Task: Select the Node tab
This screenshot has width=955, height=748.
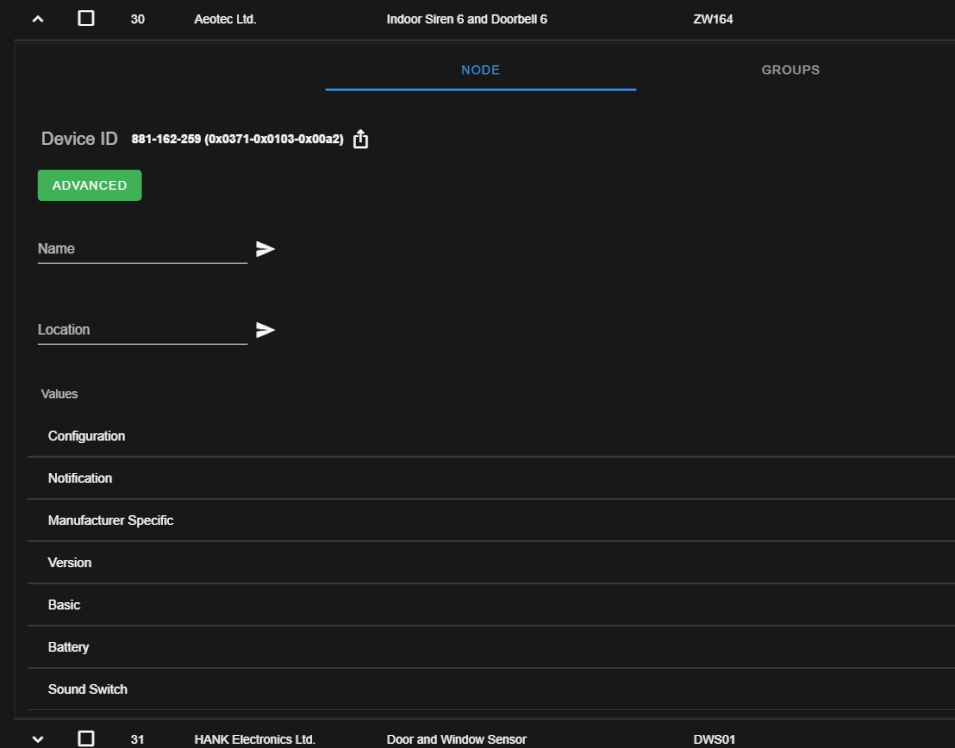Action: click(480, 70)
